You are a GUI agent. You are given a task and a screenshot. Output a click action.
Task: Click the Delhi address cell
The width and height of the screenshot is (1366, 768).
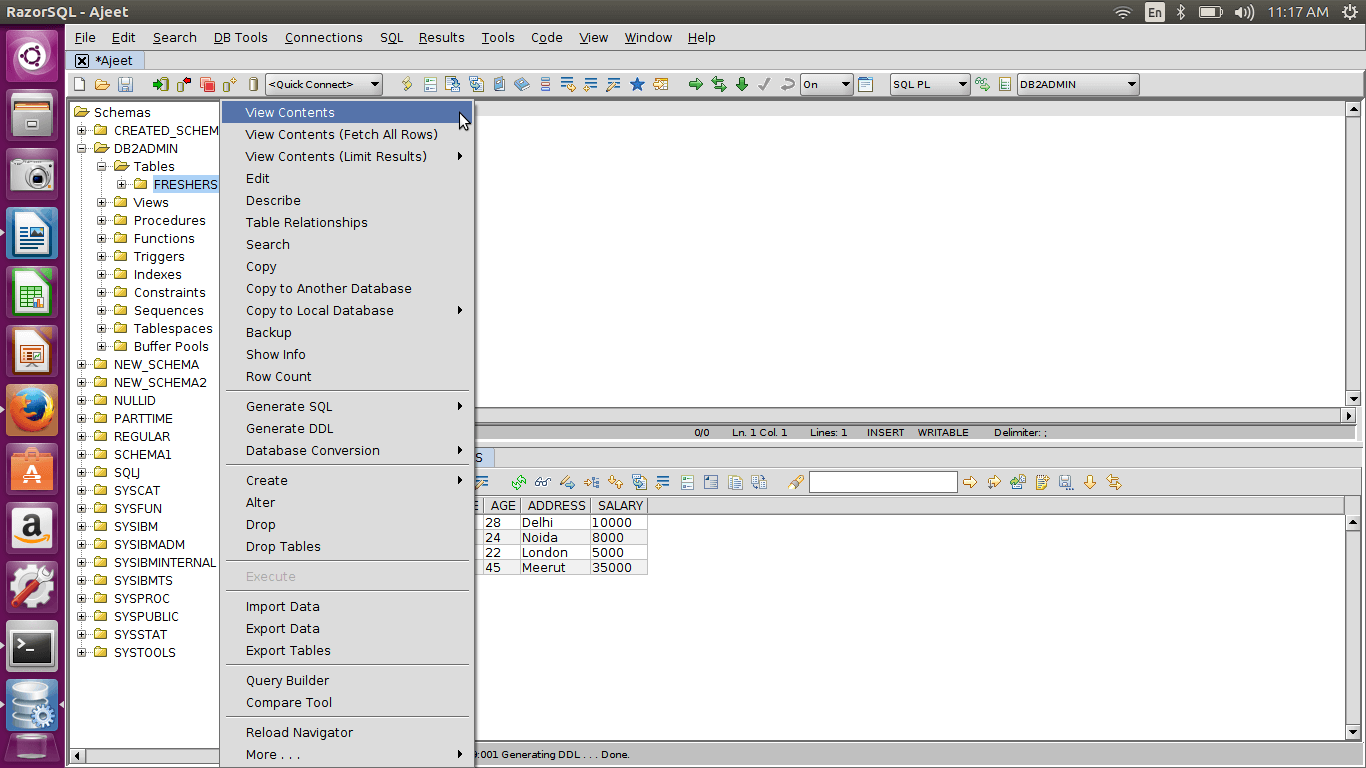tap(556, 522)
